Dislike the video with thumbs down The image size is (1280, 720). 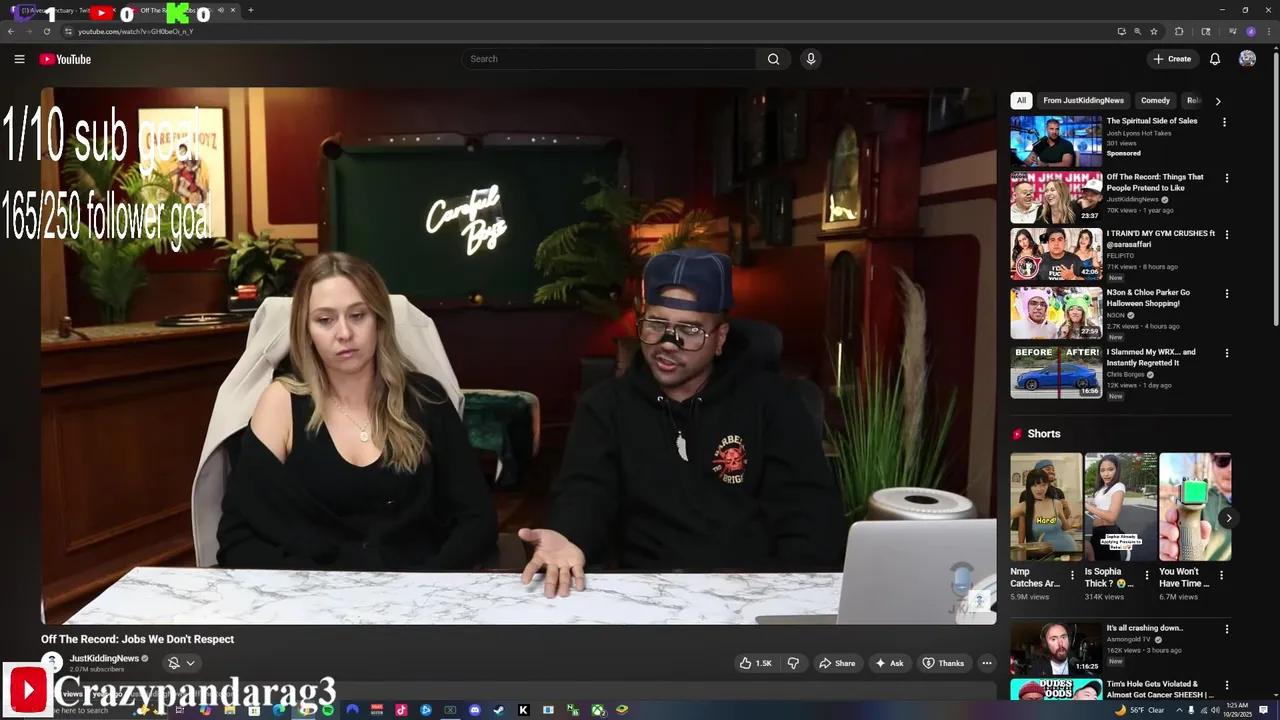click(793, 663)
